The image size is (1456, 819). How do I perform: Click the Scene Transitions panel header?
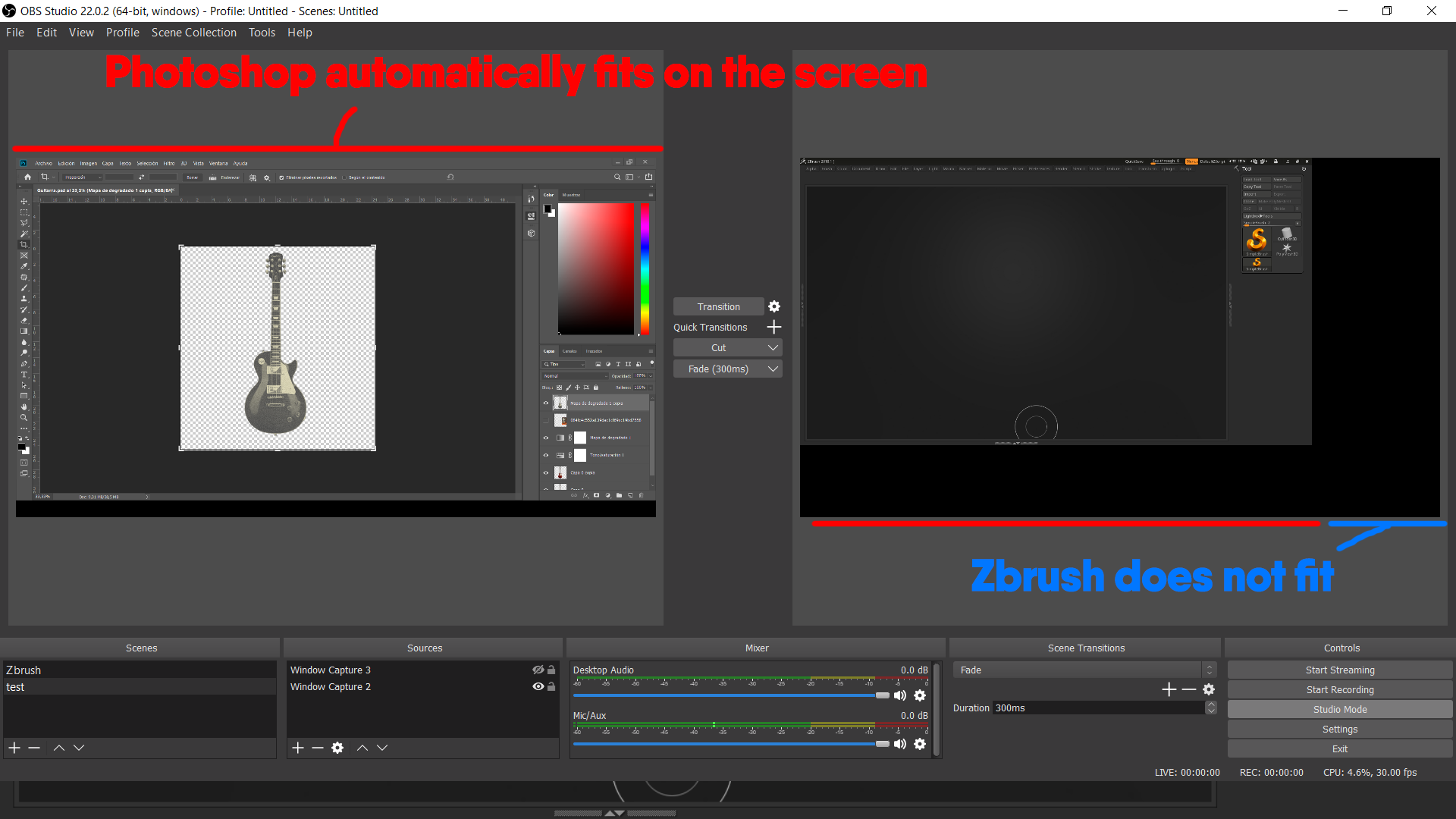[1086, 648]
